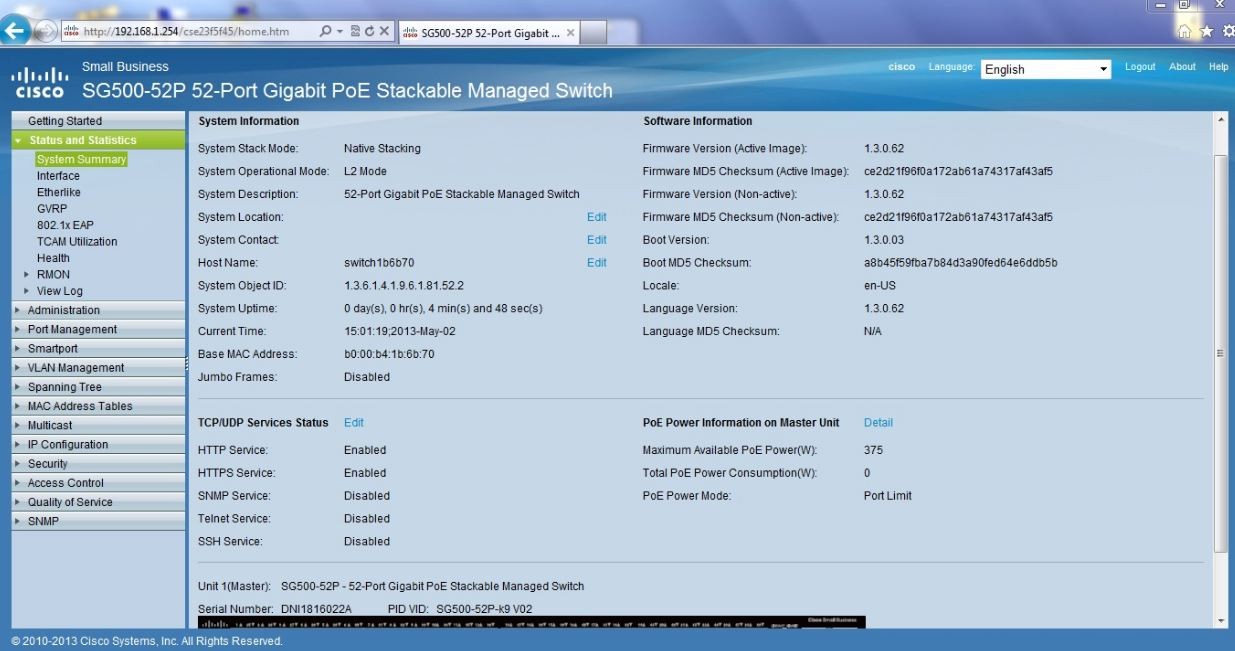Collapse the Status and Statistics section
The height and width of the screenshot is (651, 1235).
(98, 140)
